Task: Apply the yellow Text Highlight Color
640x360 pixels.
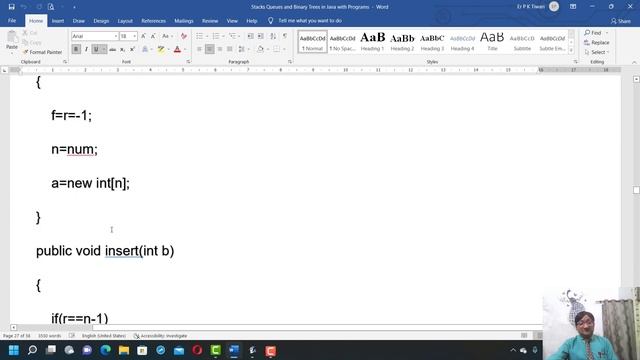Action: tap(161, 49)
